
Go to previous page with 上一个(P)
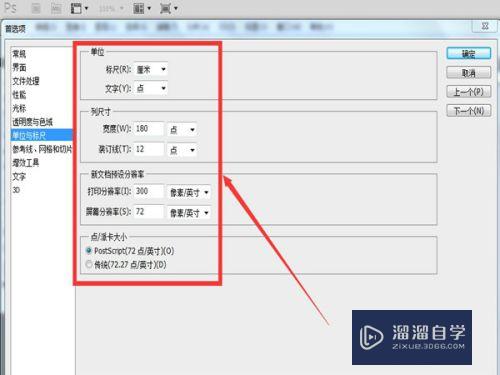tap(469, 92)
